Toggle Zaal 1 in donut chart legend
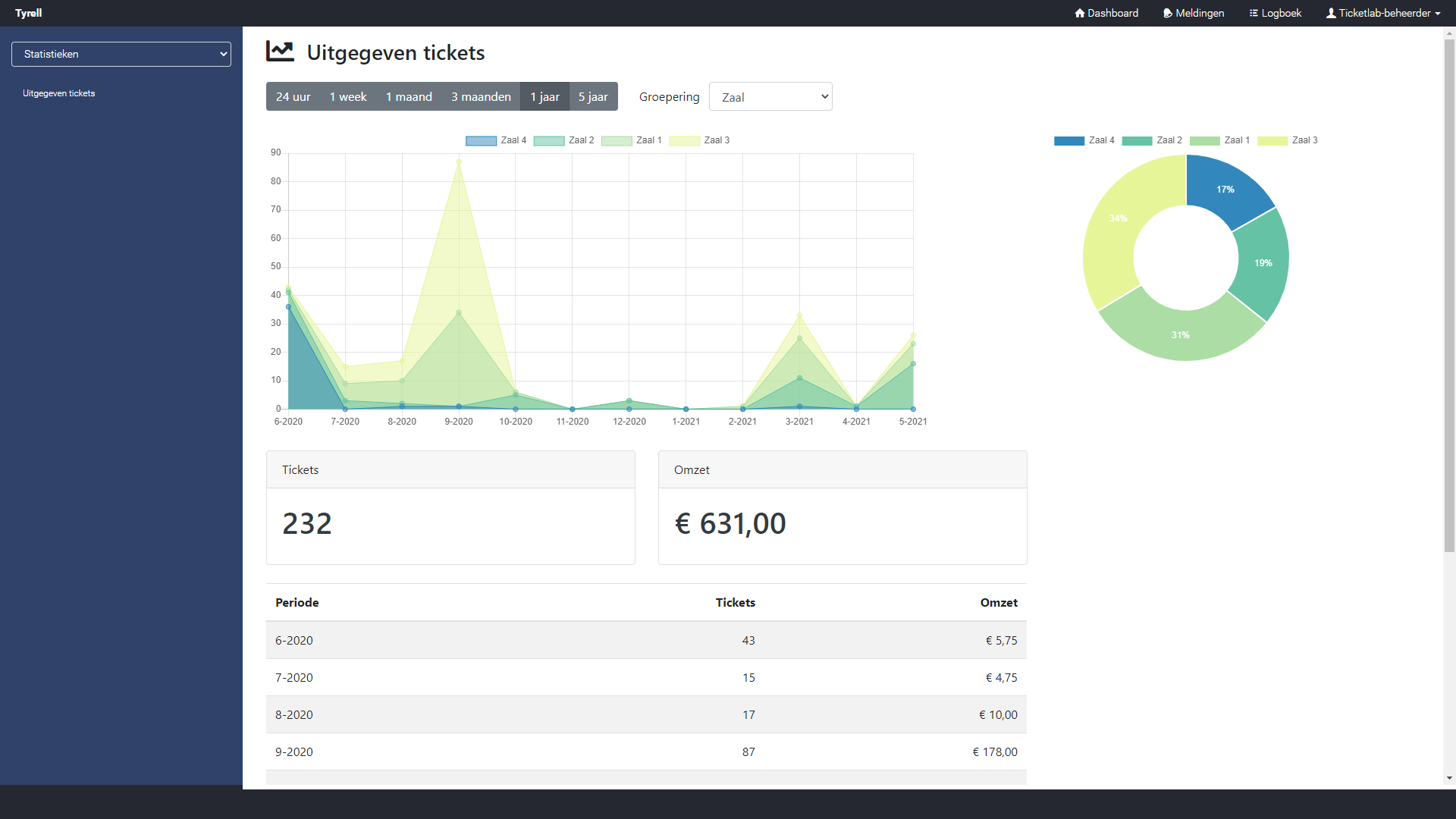 tap(1219, 140)
